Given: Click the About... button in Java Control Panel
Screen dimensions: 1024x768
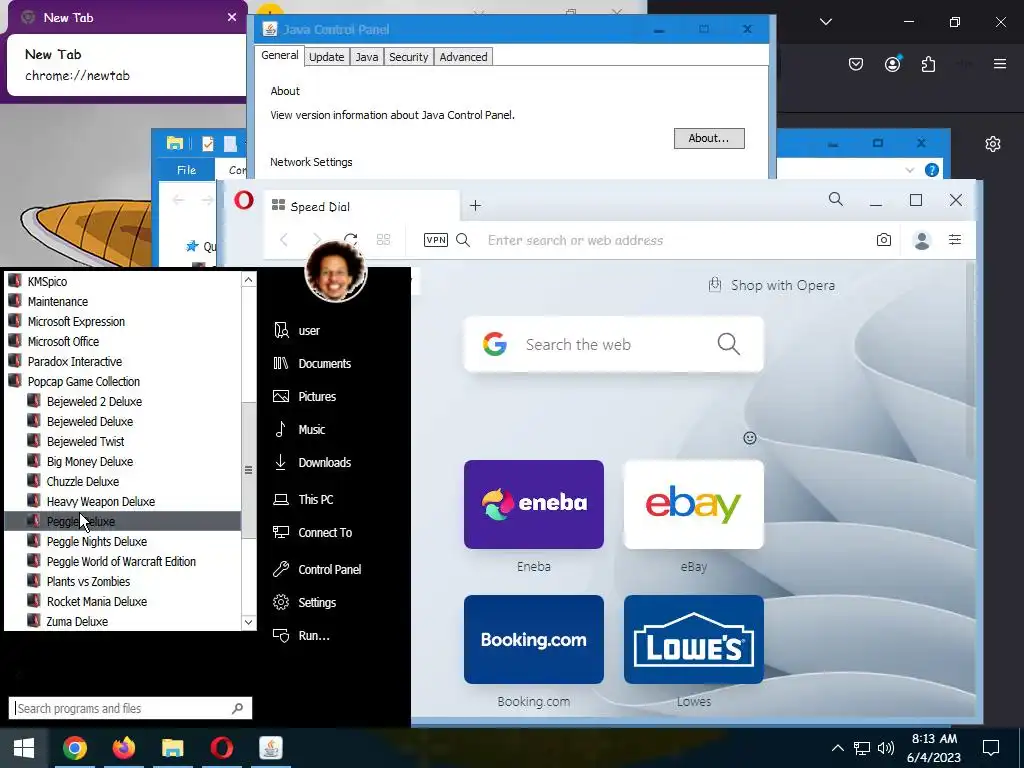Looking at the screenshot, I should coord(709,138).
